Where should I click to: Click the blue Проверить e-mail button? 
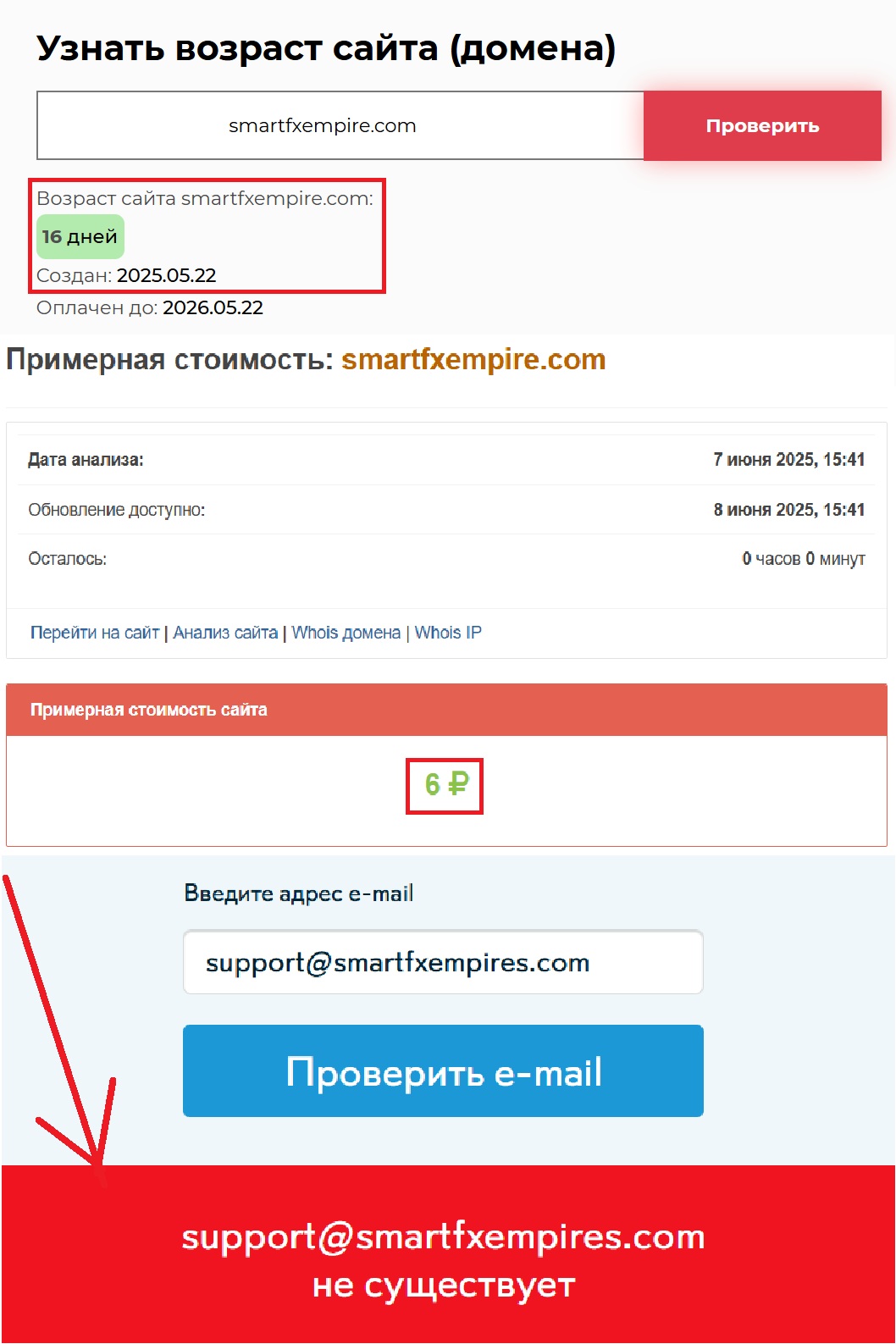[443, 1071]
